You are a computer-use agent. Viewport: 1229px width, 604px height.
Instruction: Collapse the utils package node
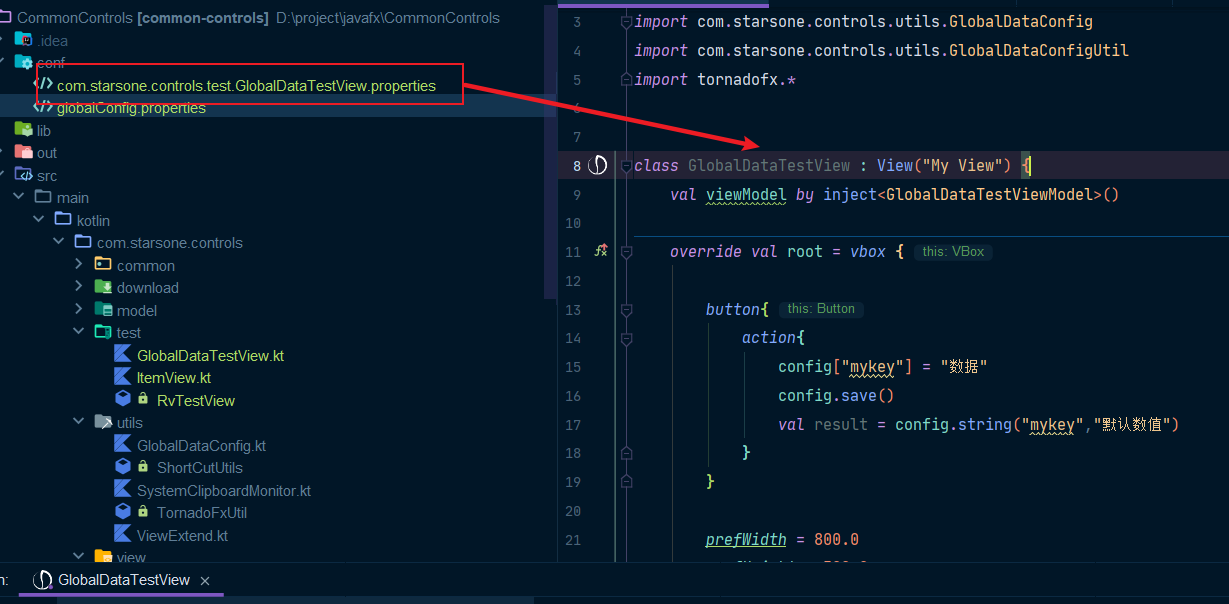point(79,422)
